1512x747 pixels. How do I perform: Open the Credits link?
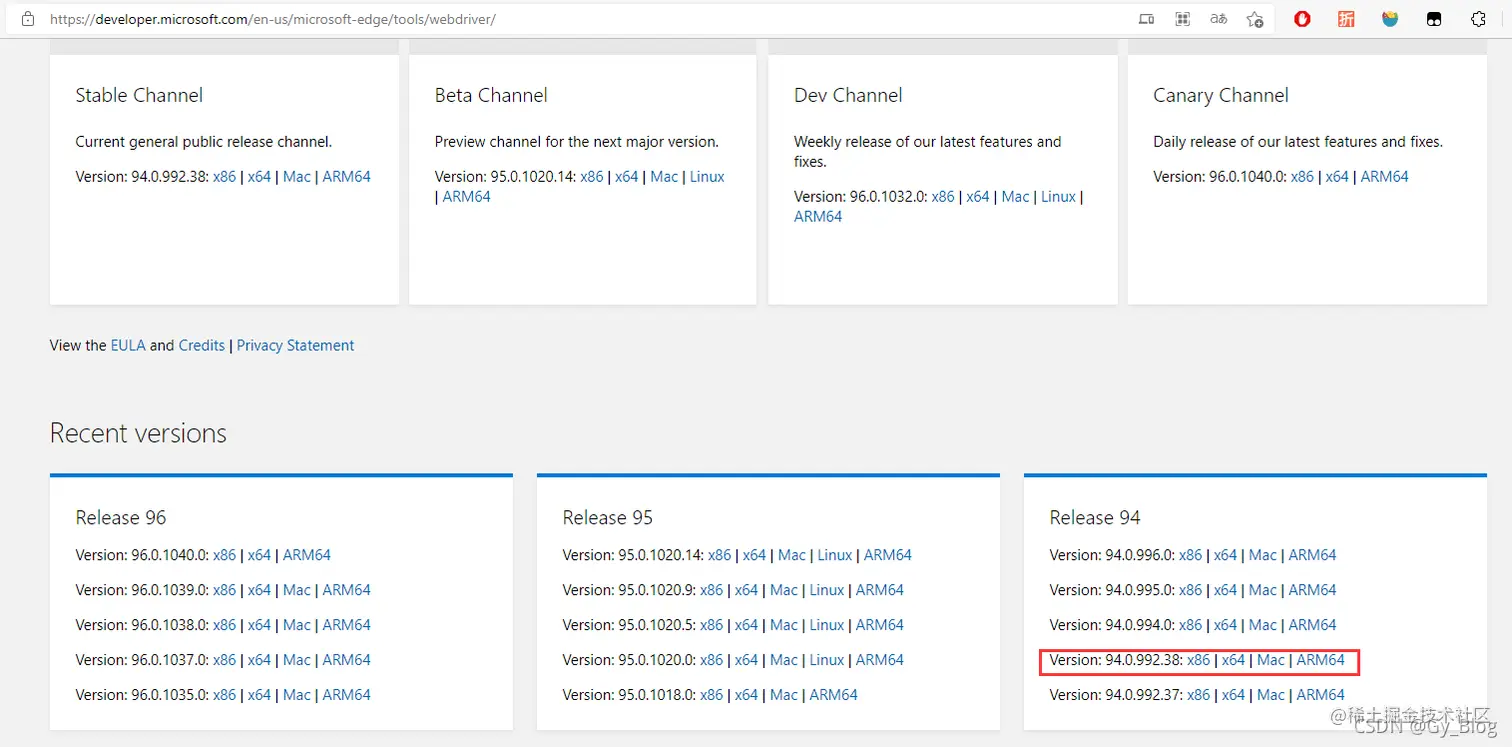(202, 345)
